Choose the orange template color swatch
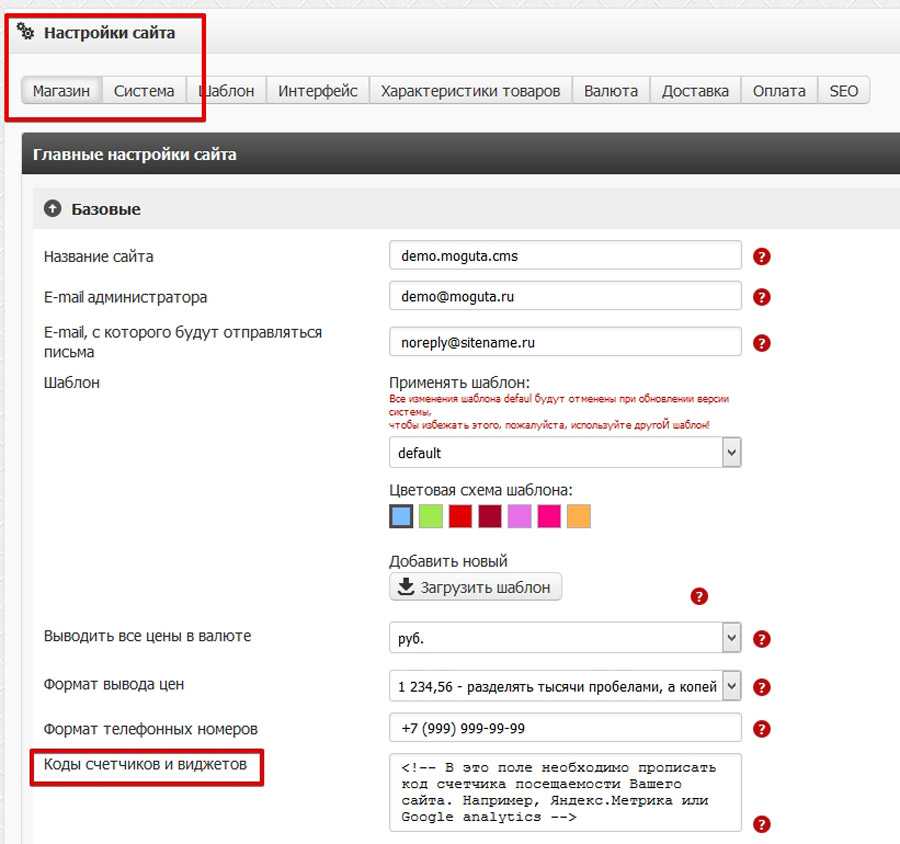Screen dimensions: 900x844 pos(578,516)
